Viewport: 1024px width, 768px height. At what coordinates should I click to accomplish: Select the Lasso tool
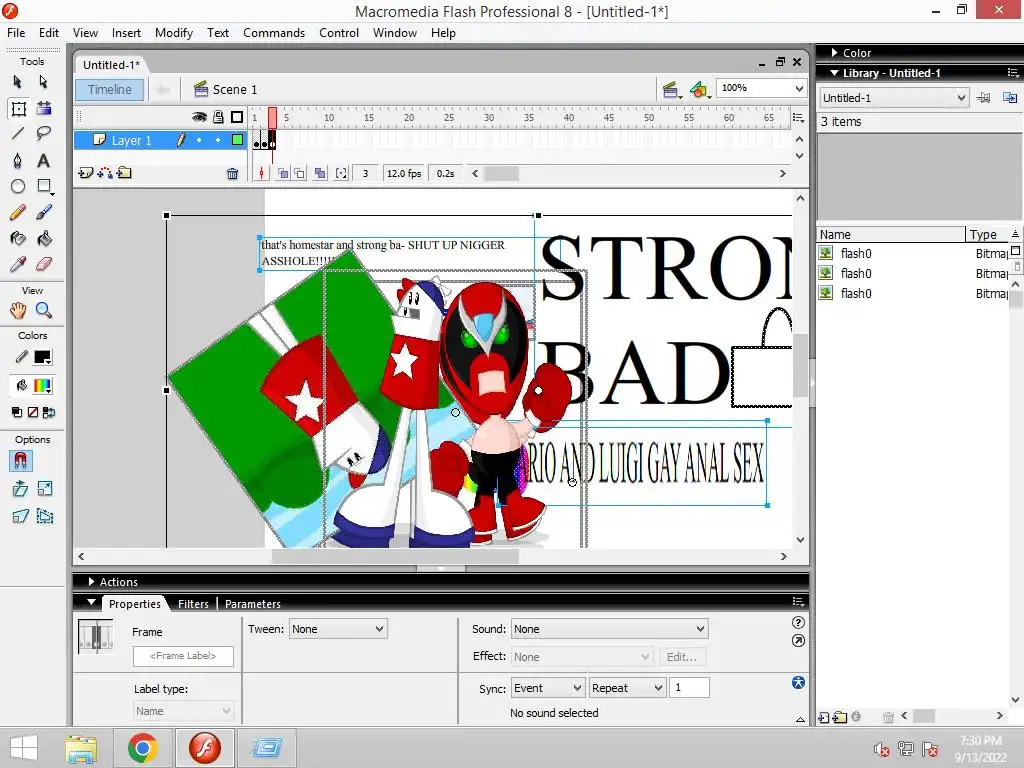coord(44,134)
